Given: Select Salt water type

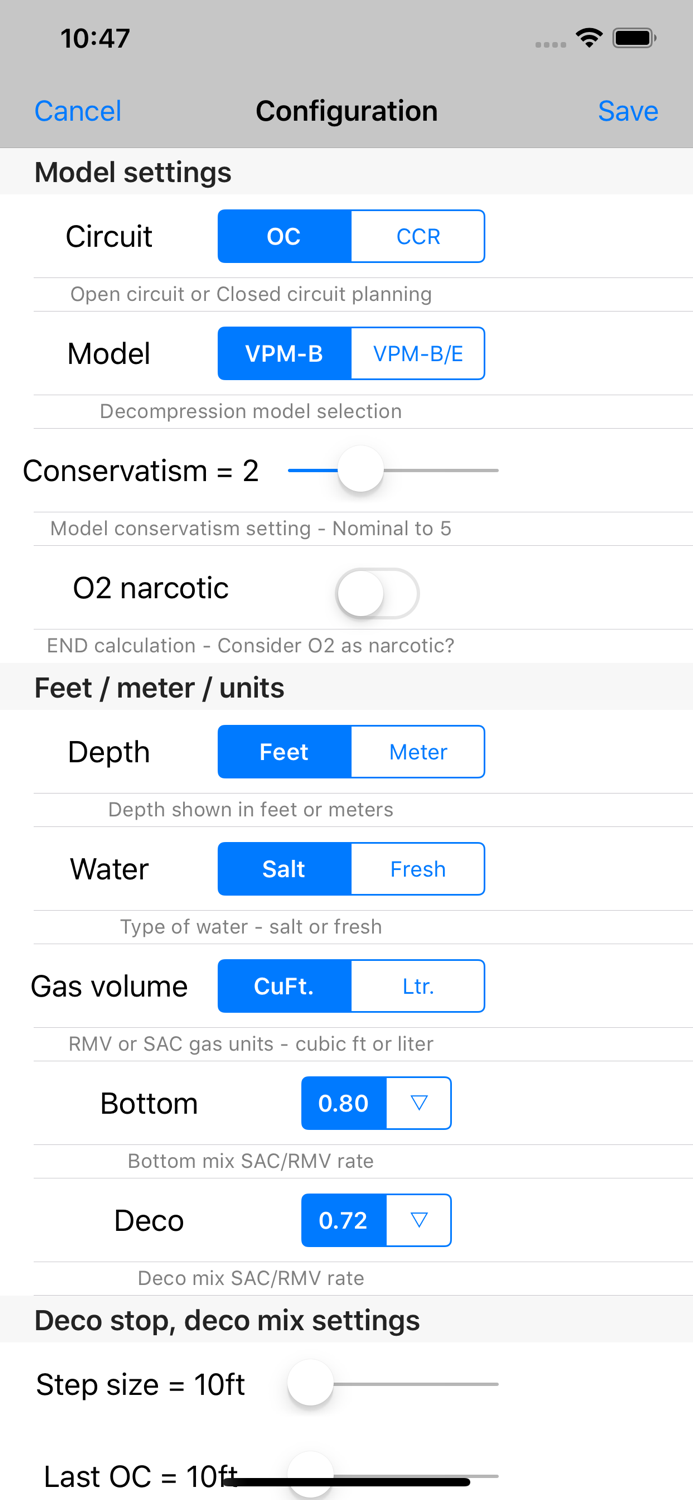Looking at the screenshot, I should coord(284,869).
